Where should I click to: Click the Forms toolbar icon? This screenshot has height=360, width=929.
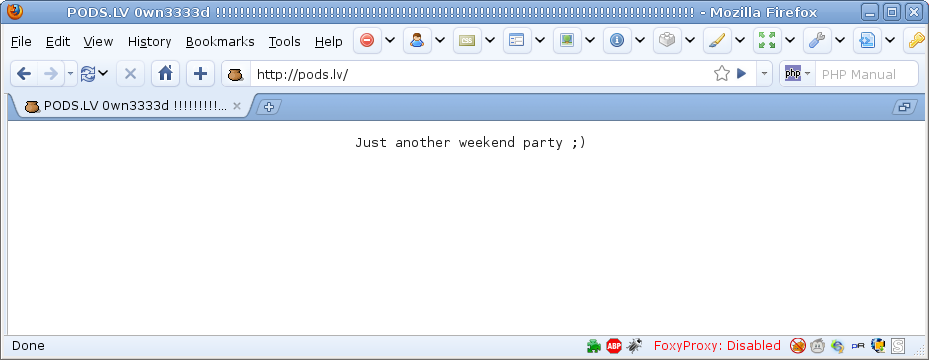coord(517,40)
